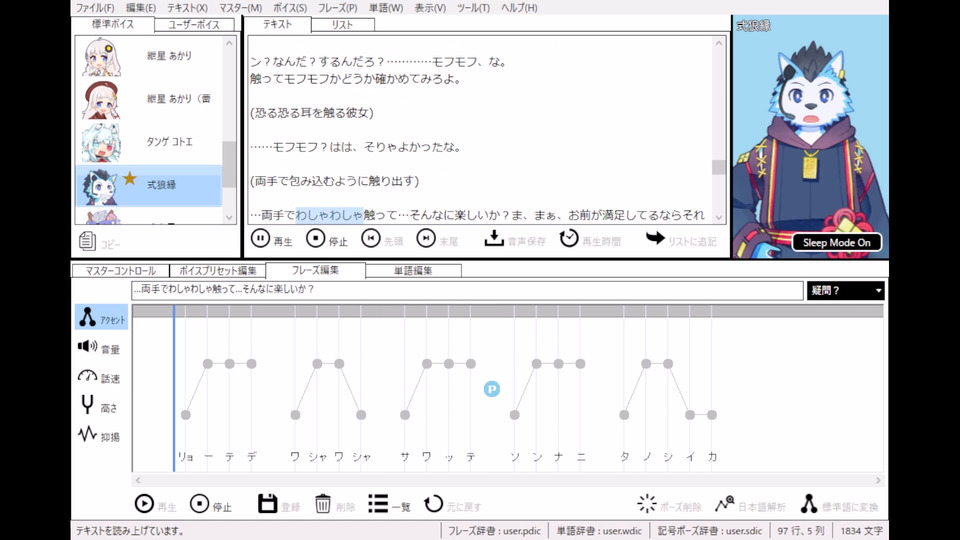Click the blue P pause marker

tap(492, 389)
